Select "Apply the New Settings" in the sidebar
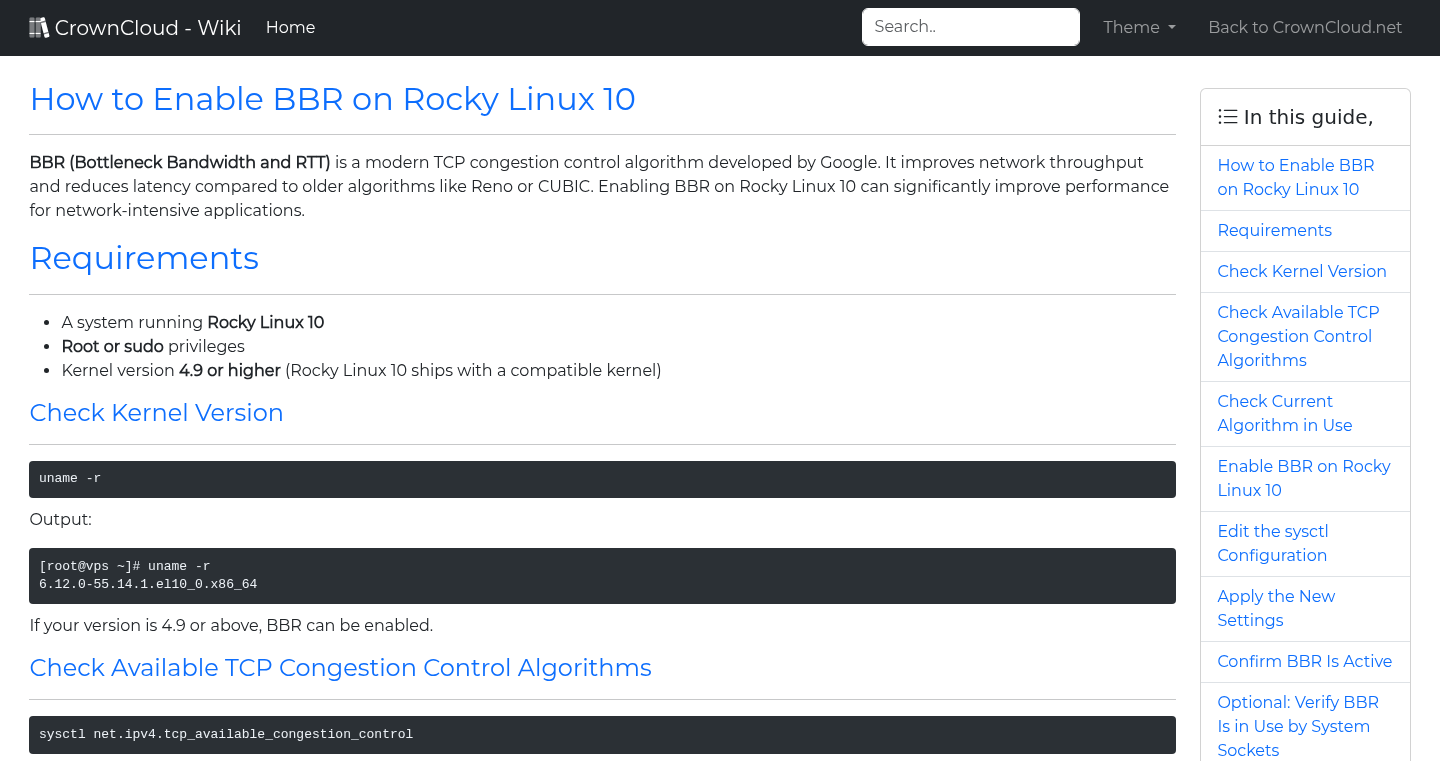Screen dimensions: 1440x761 click(1276, 608)
